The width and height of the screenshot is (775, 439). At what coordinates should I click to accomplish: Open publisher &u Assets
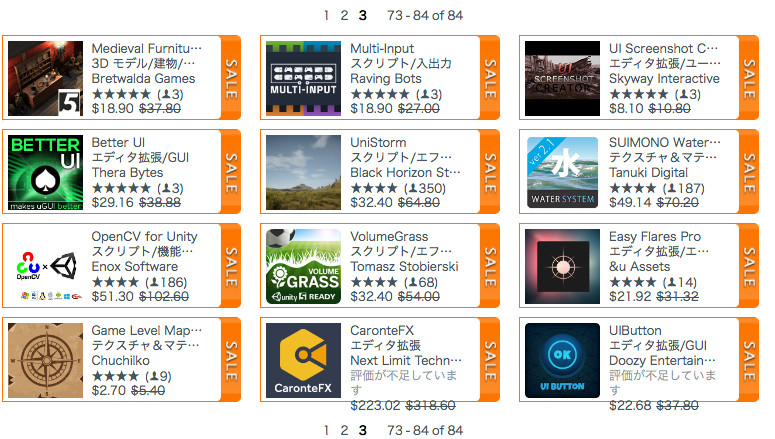coord(640,266)
